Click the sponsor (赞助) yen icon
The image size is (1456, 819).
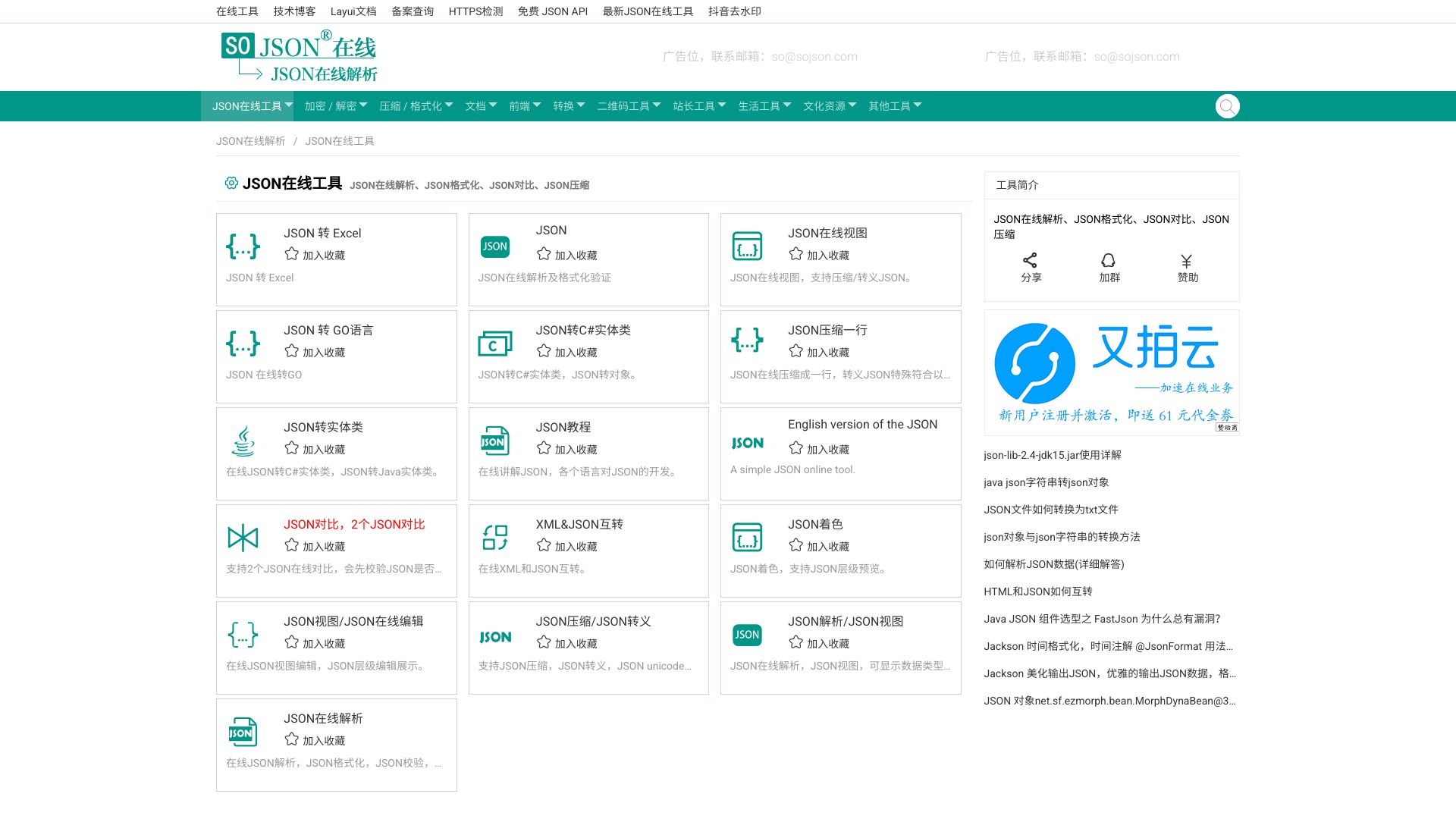tap(1187, 260)
